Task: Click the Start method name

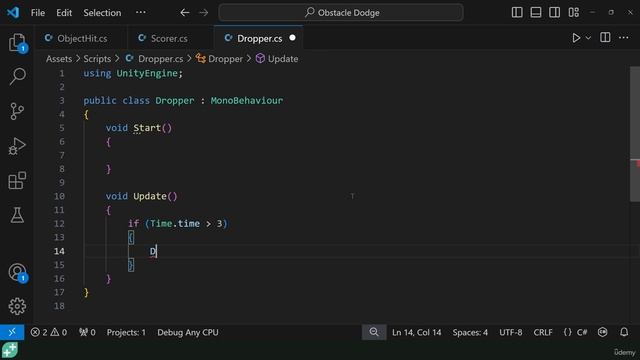Action: tap(147, 128)
